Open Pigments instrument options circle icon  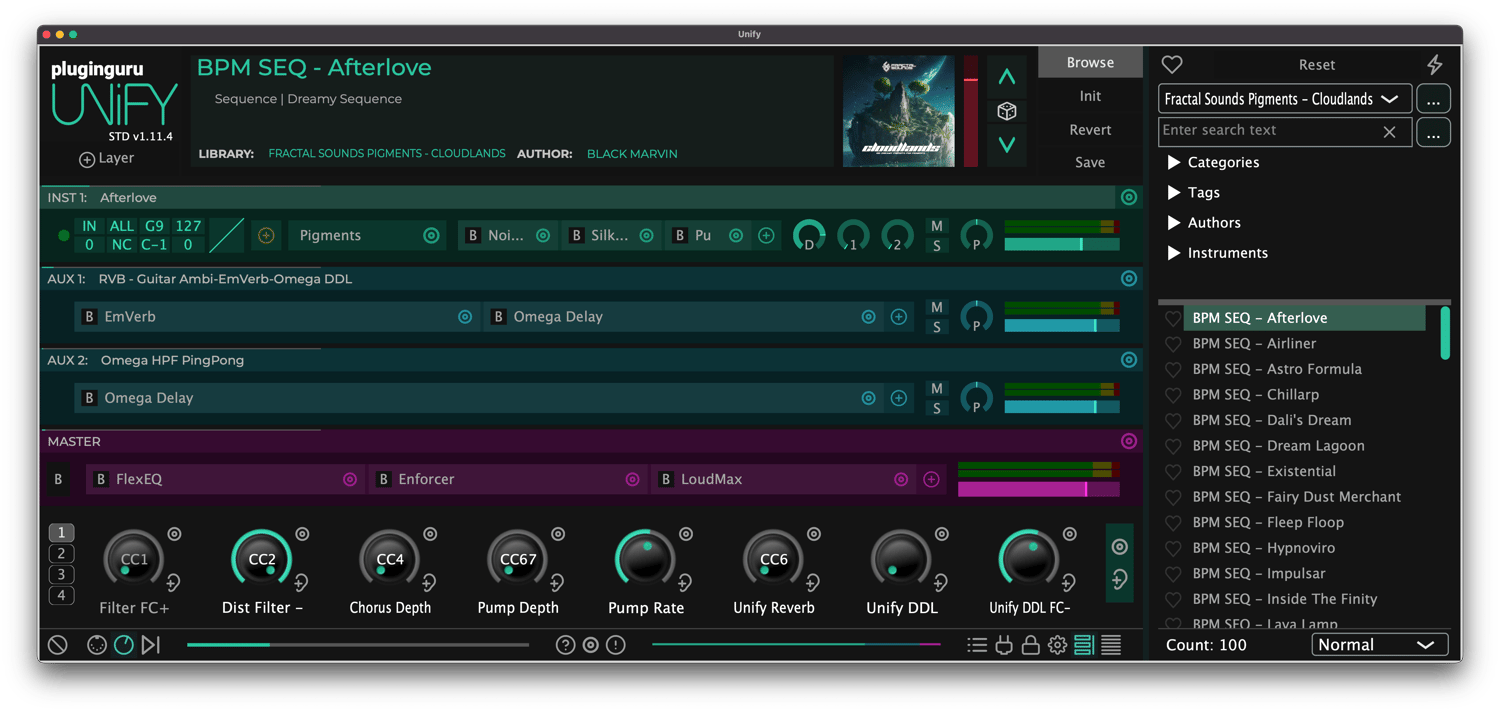point(431,236)
